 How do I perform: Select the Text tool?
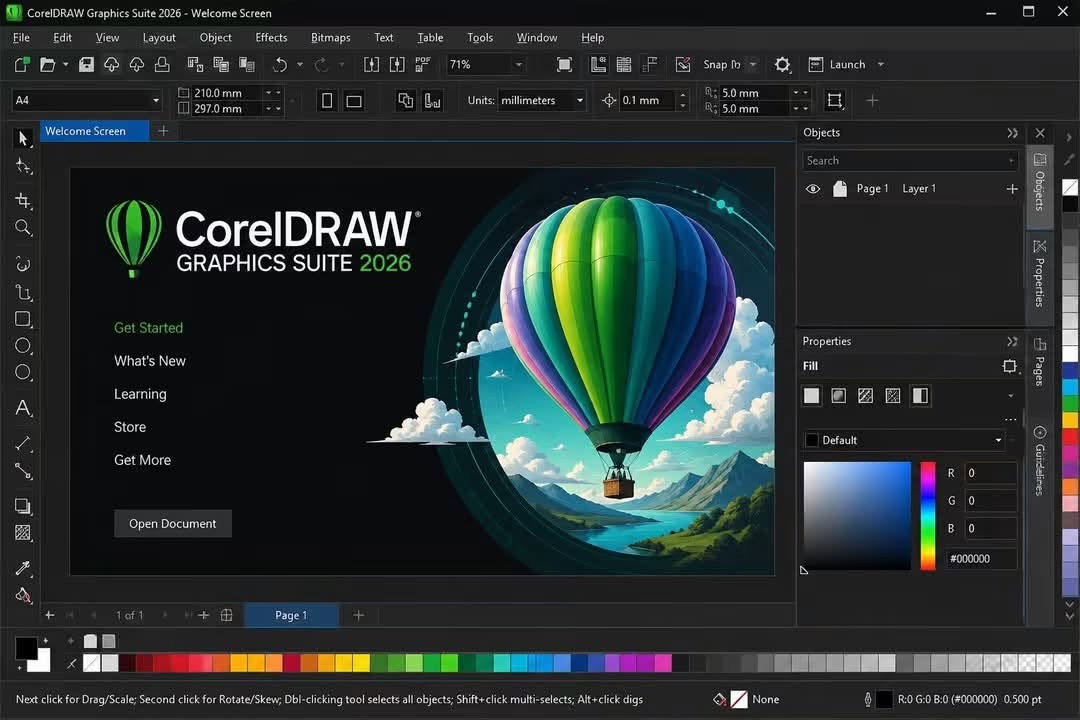pyautogui.click(x=23, y=408)
